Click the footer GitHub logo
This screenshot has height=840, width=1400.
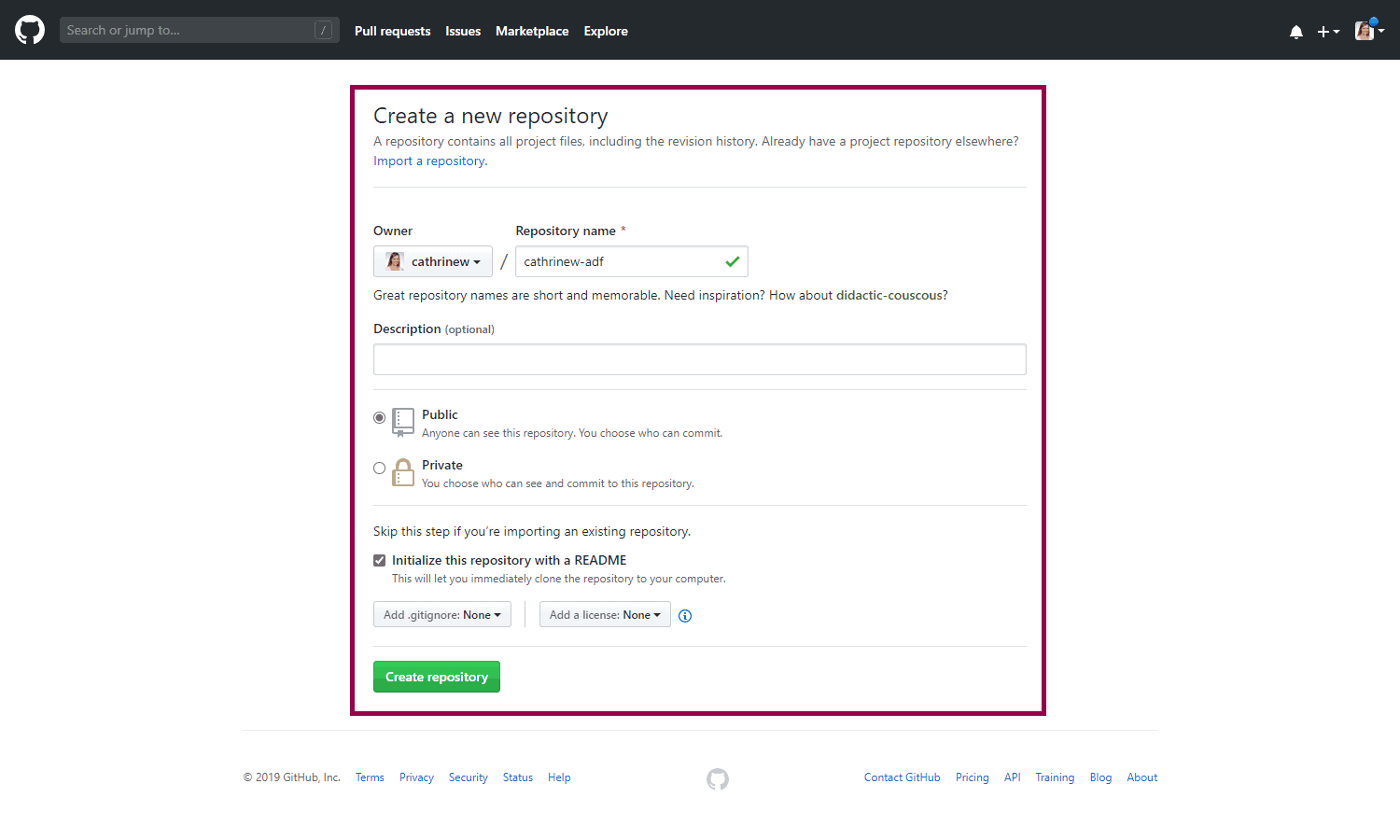click(x=717, y=778)
